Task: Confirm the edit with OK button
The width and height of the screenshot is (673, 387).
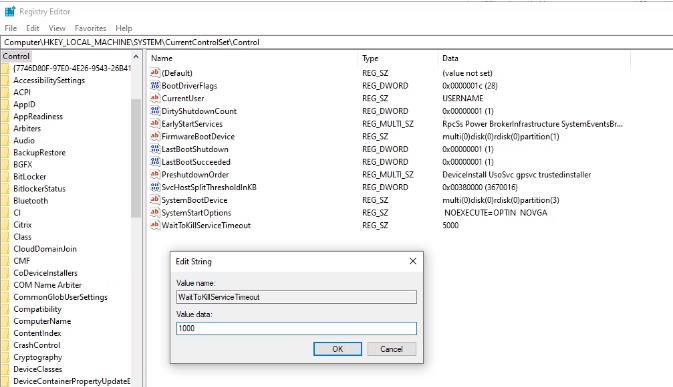Action: pyautogui.click(x=337, y=349)
